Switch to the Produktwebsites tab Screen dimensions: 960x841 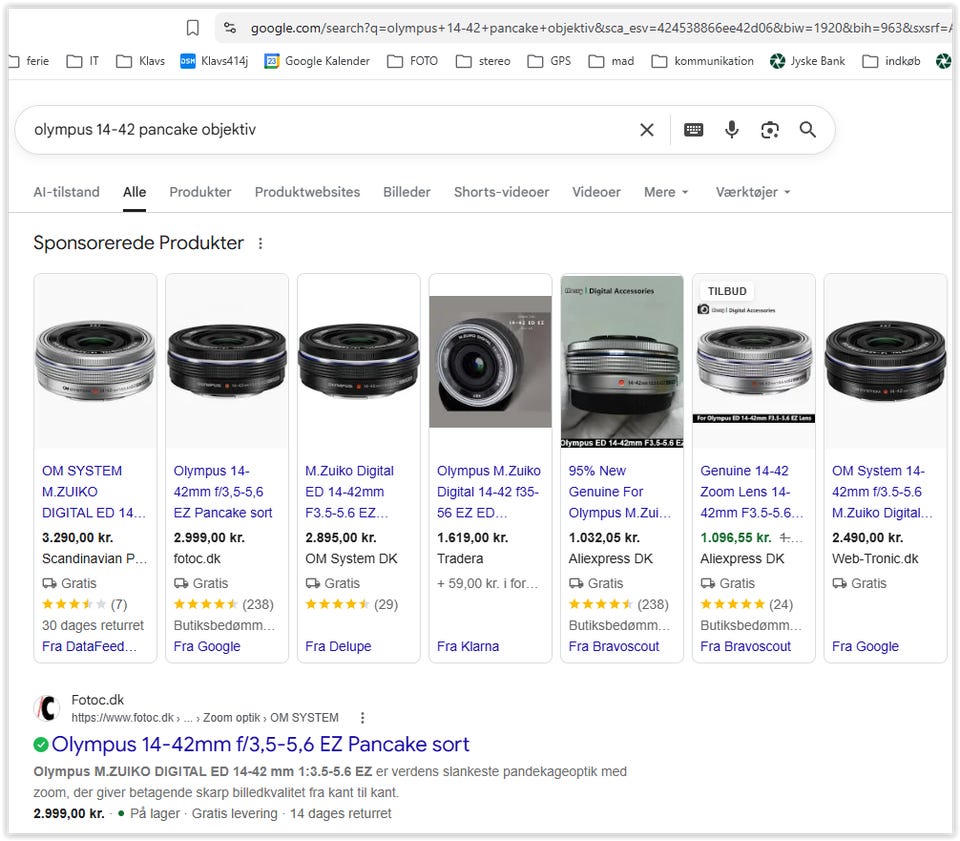point(307,192)
